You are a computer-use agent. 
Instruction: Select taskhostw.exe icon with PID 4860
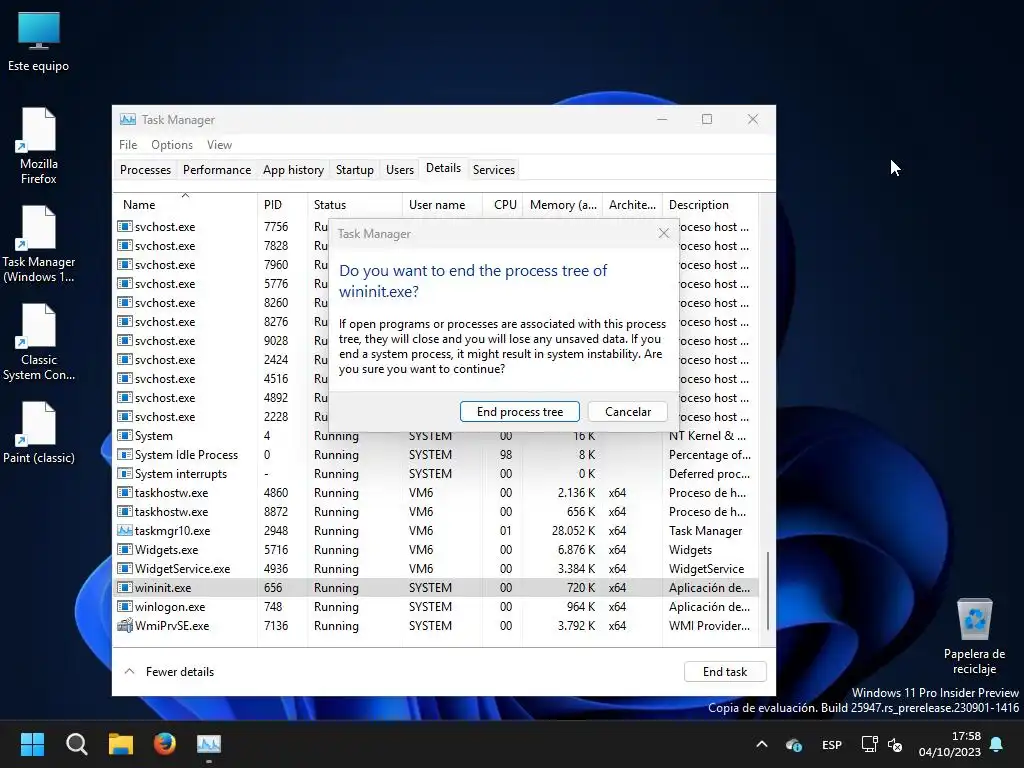[x=125, y=492]
